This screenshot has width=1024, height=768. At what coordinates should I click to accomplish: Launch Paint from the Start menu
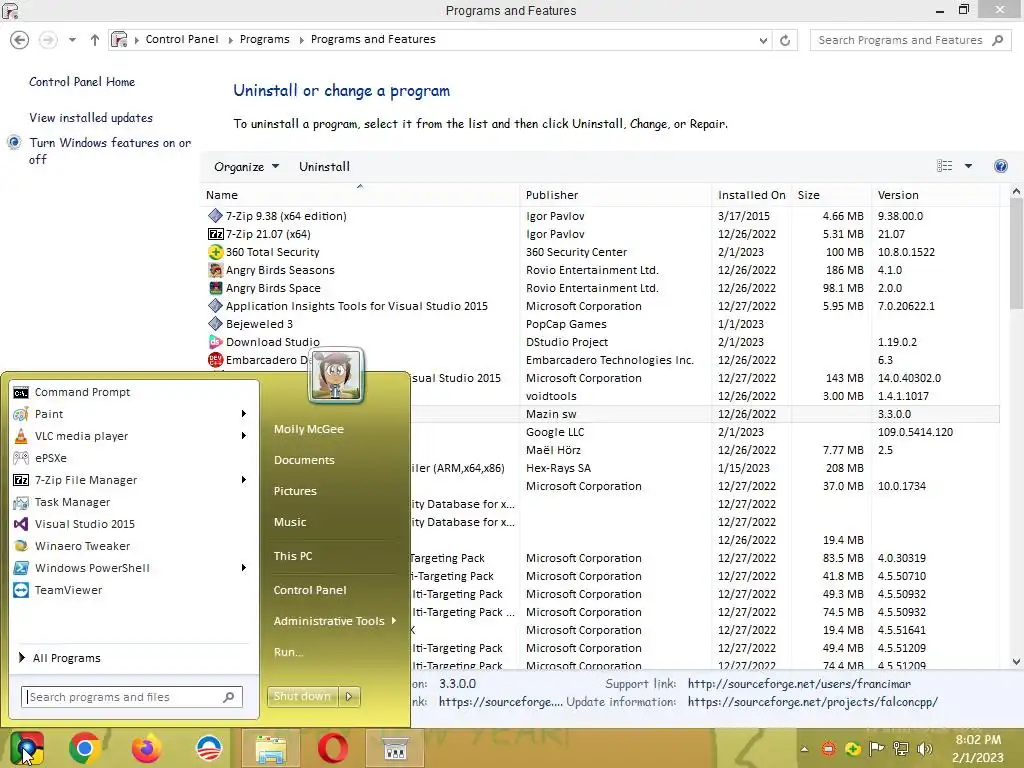[x=49, y=414]
